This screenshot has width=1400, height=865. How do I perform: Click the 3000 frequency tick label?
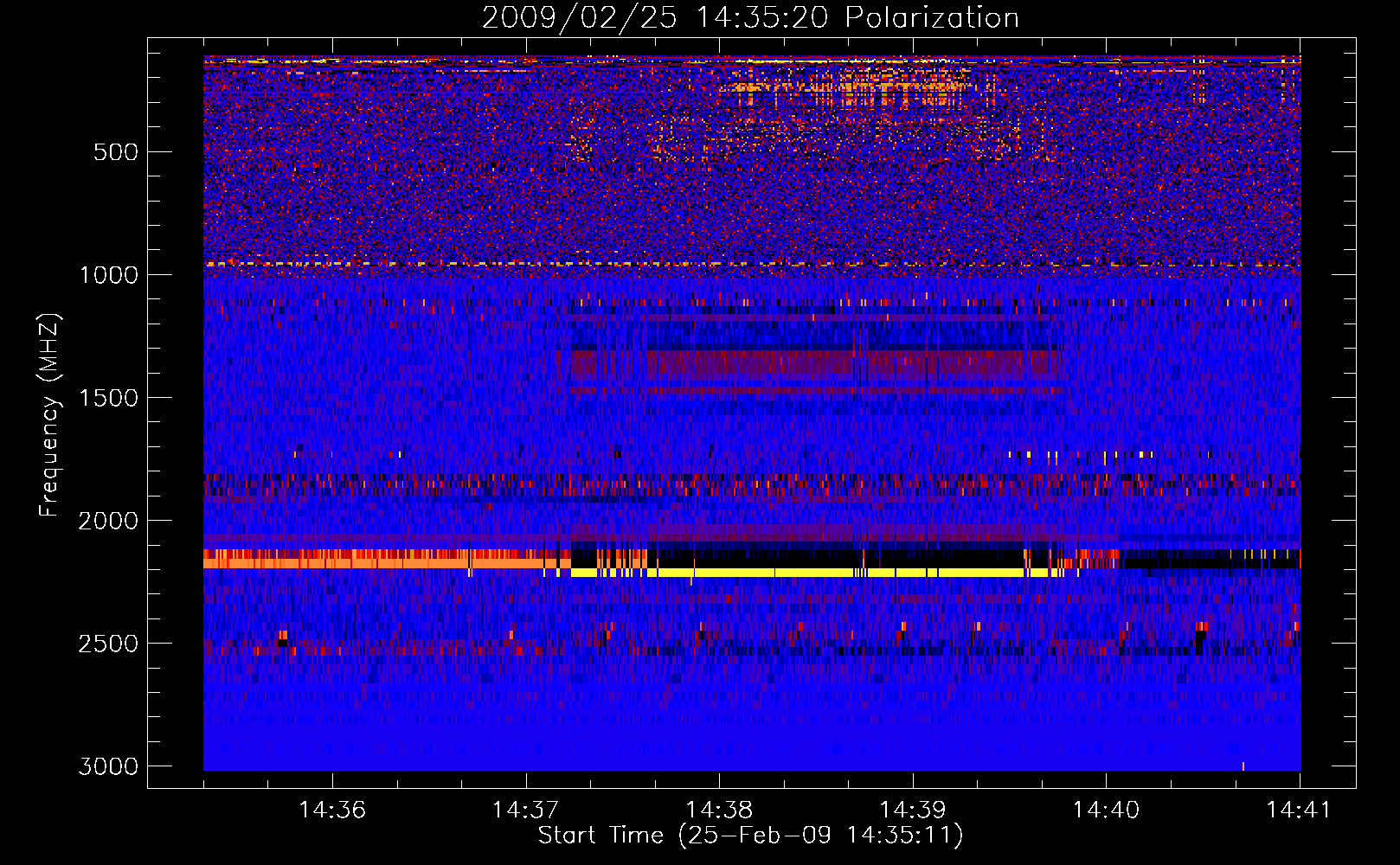[x=108, y=766]
